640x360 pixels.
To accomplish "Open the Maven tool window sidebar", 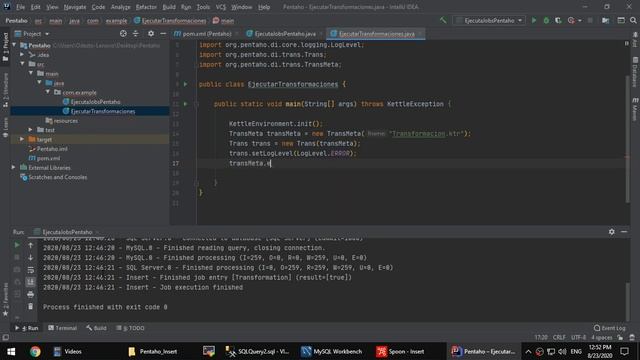I will pos(635,108).
